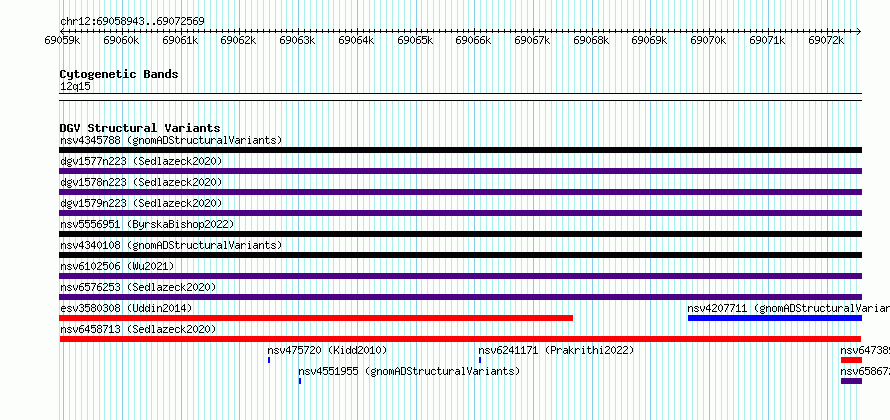Screen dimensions: 890x420
Task: Open nsv5556951 (ByrskaBishop2022) label
Action: [x=147, y=224]
